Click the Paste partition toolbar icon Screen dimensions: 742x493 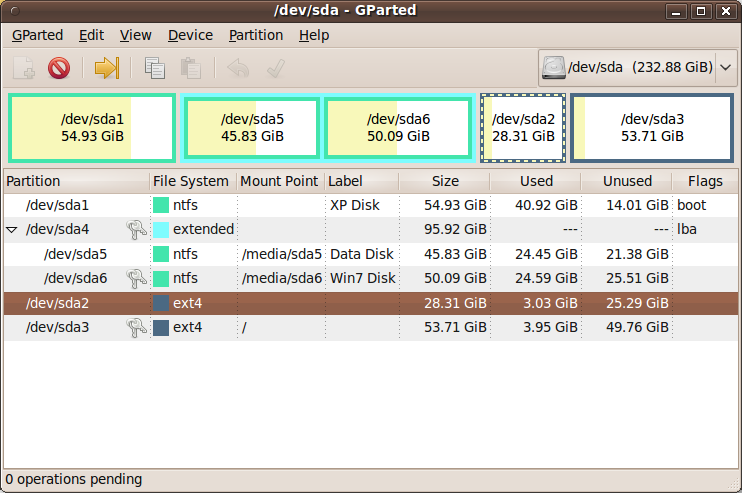tap(191, 68)
